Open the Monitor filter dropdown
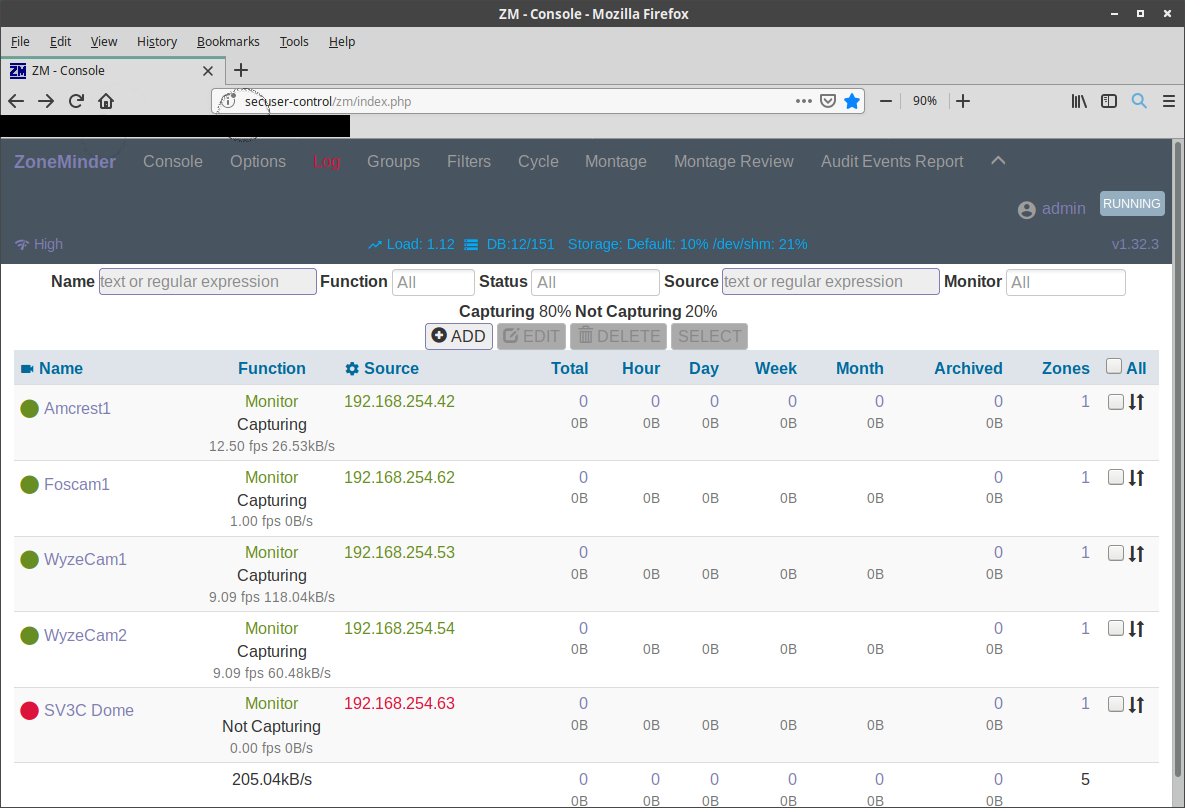The height and width of the screenshot is (808, 1185). pyautogui.click(x=1066, y=282)
